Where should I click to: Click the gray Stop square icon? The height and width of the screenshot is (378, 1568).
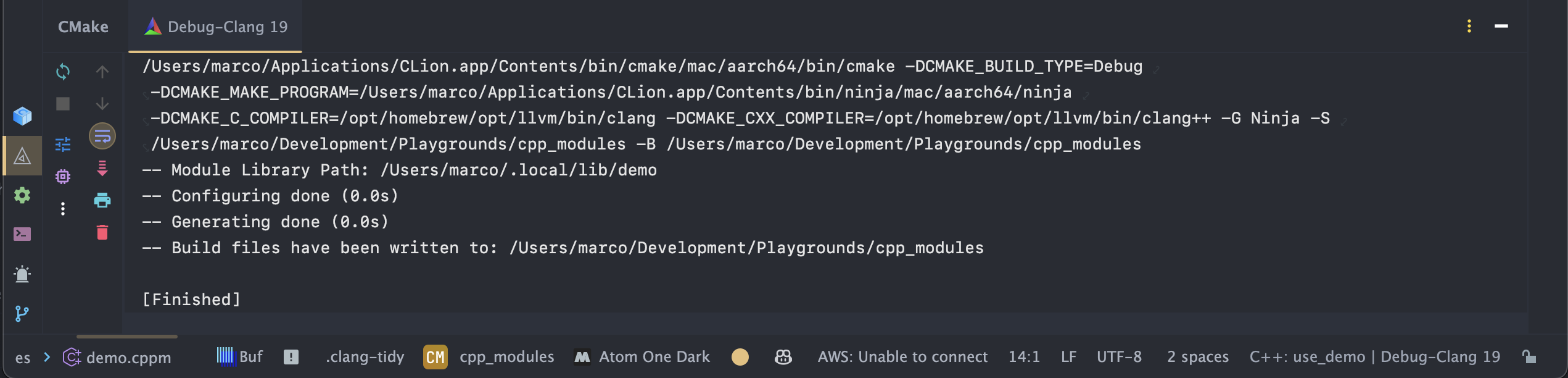pos(63,104)
